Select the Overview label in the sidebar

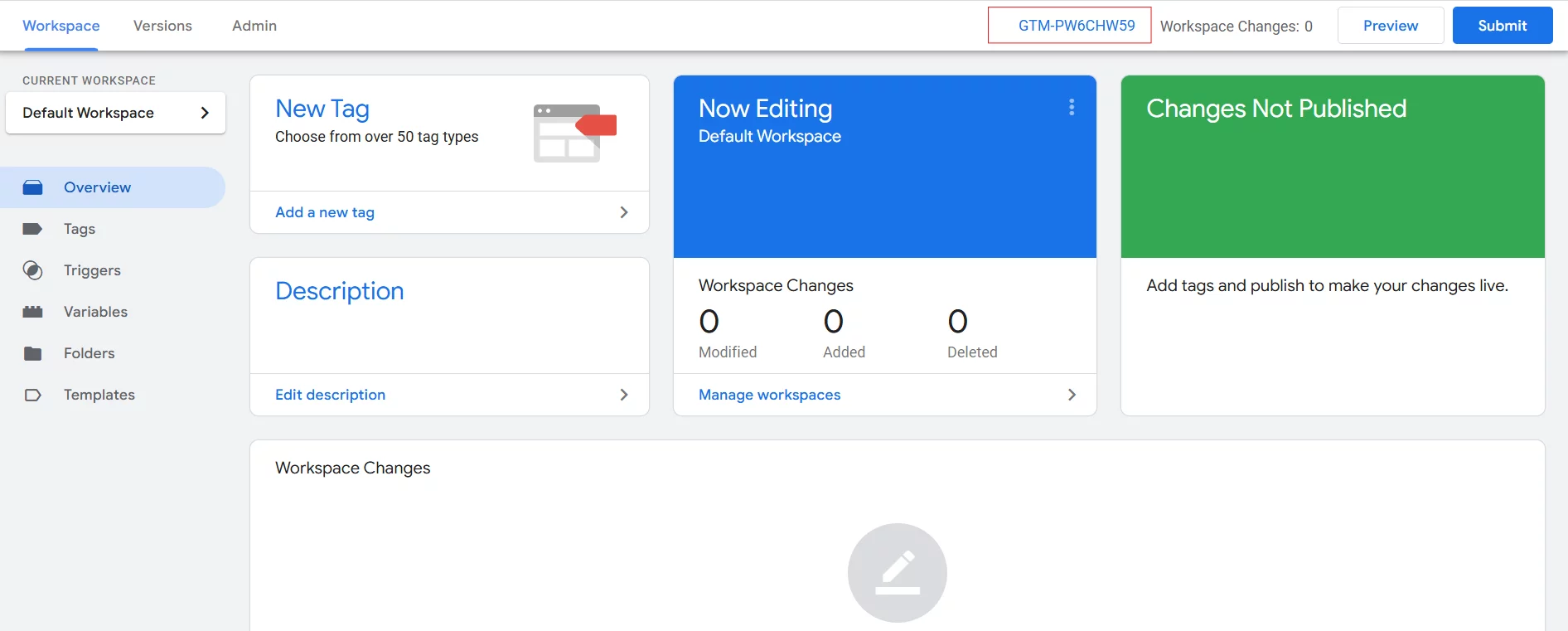(x=97, y=187)
